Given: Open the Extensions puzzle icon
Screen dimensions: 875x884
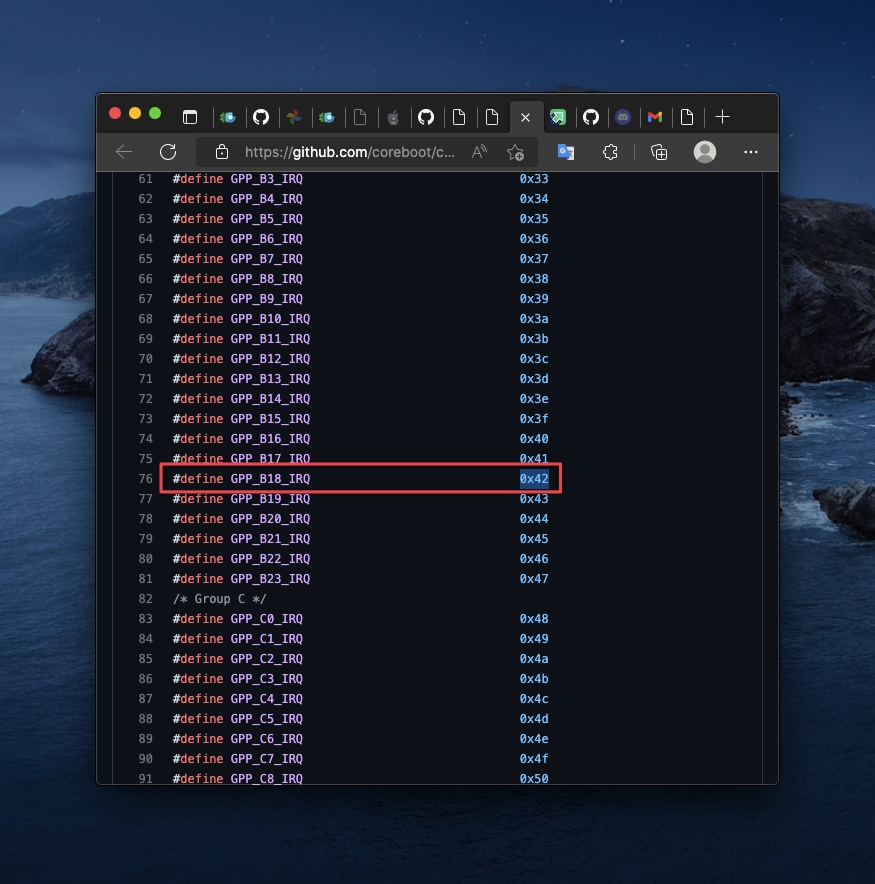Looking at the screenshot, I should pyautogui.click(x=610, y=152).
